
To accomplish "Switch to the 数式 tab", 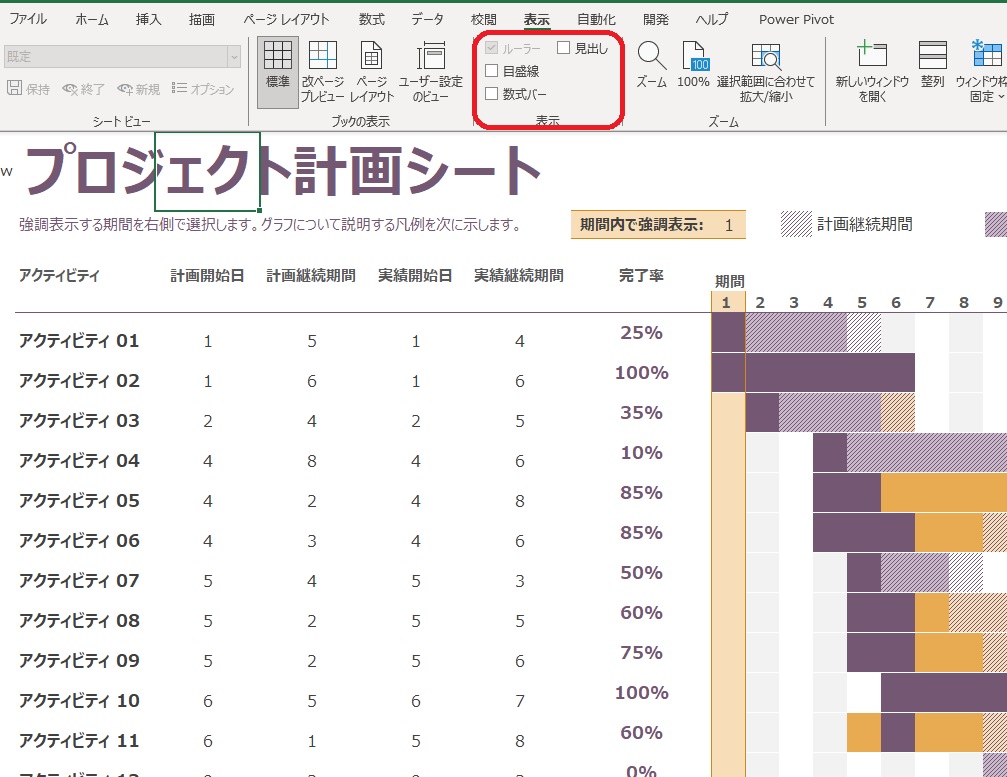I will [371, 19].
